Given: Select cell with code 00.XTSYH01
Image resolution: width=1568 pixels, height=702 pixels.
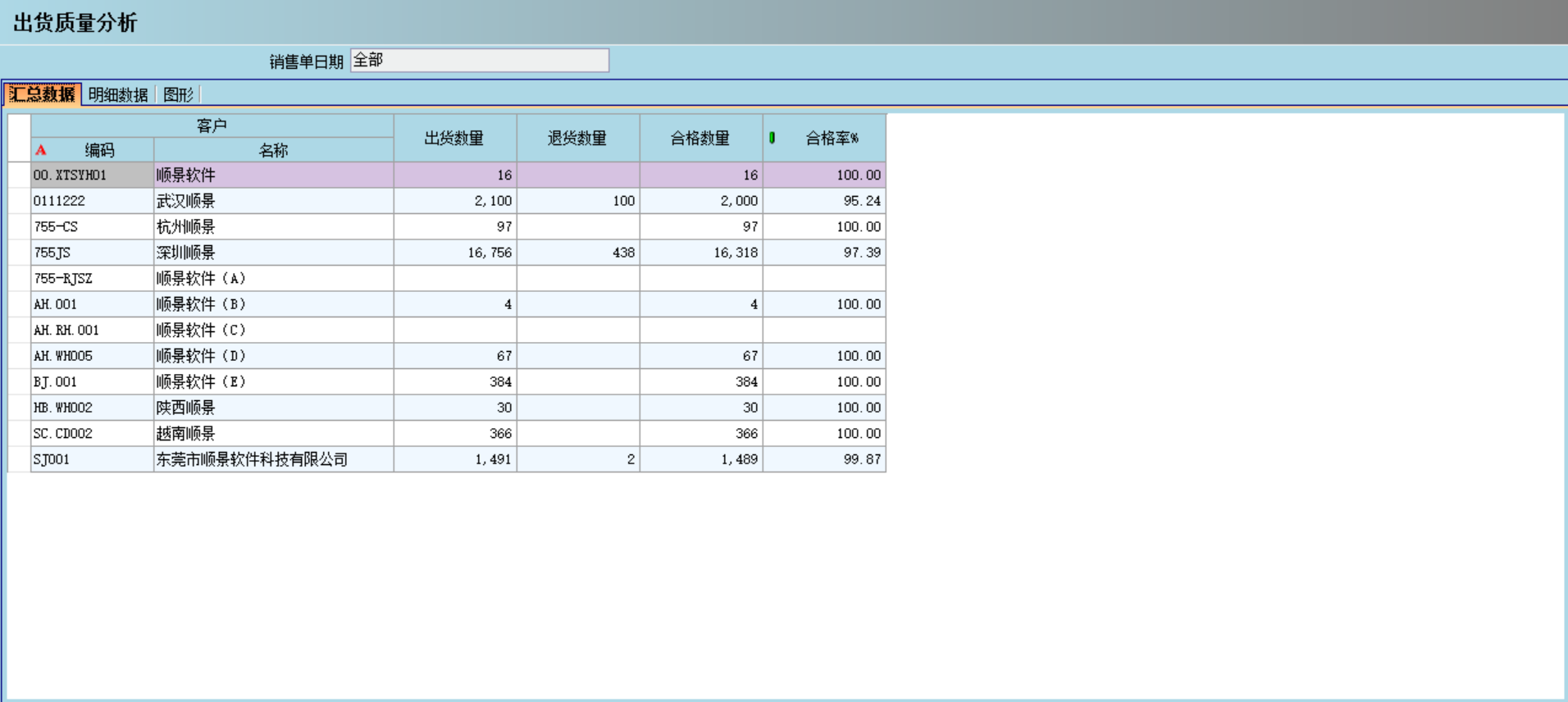Looking at the screenshot, I should [x=92, y=175].
